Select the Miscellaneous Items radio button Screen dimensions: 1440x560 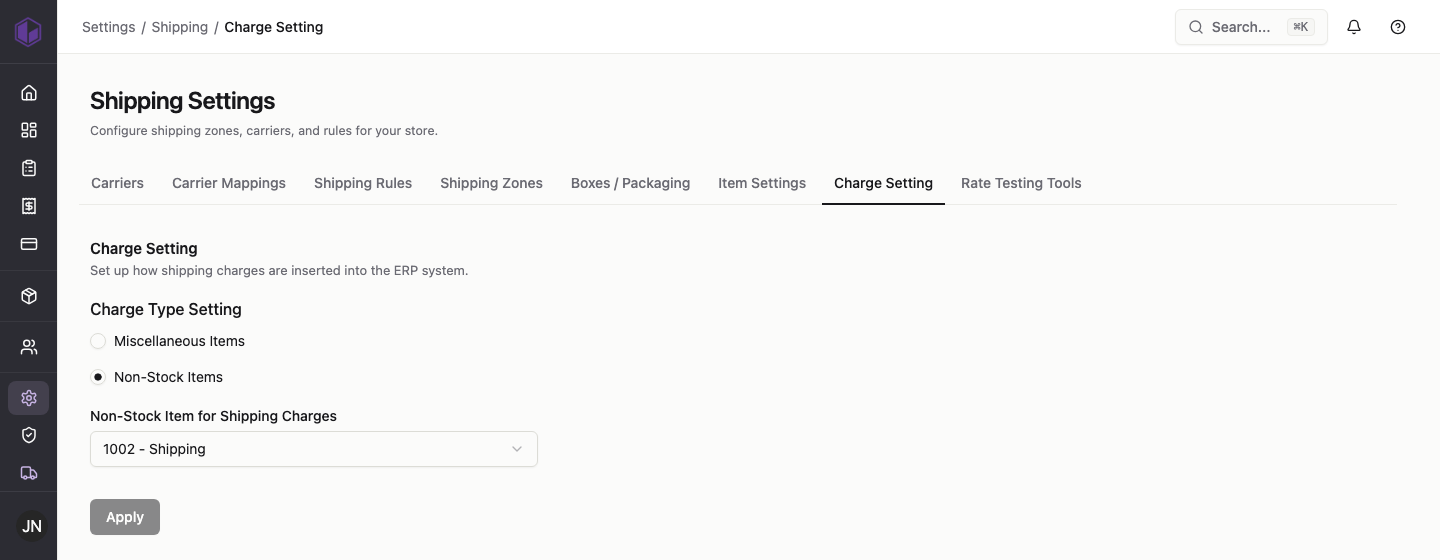pyautogui.click(x=98, y=341)
